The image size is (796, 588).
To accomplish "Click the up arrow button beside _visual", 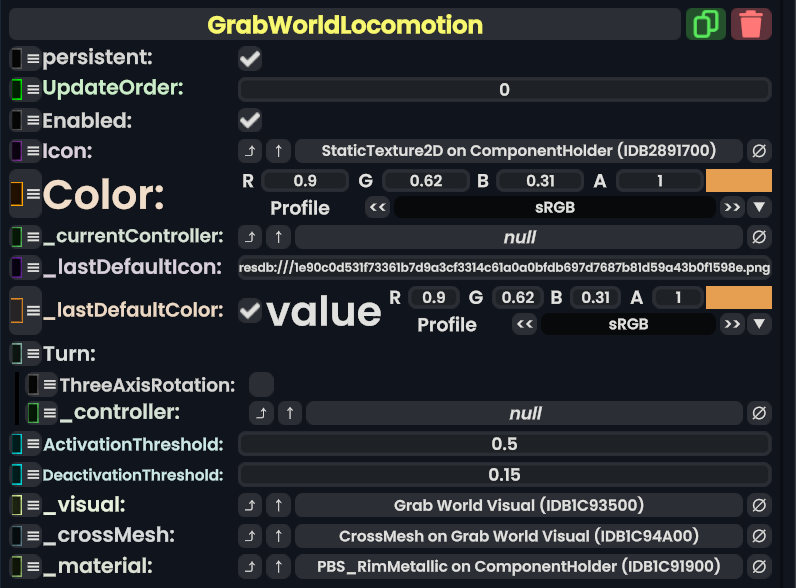I will (x=279, y=505).
